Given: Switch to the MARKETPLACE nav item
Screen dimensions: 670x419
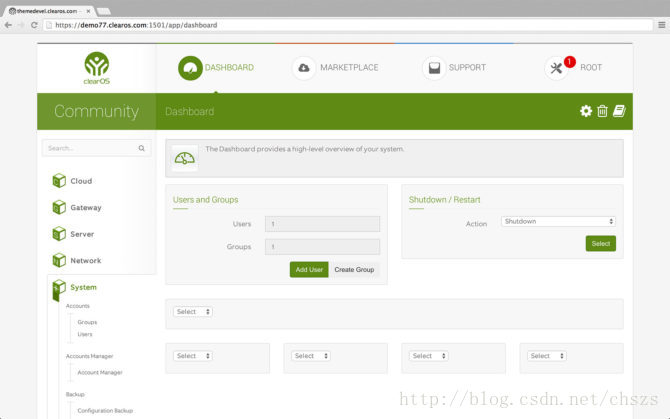Looking at the screenshot, I should click(x=349, y=67).
